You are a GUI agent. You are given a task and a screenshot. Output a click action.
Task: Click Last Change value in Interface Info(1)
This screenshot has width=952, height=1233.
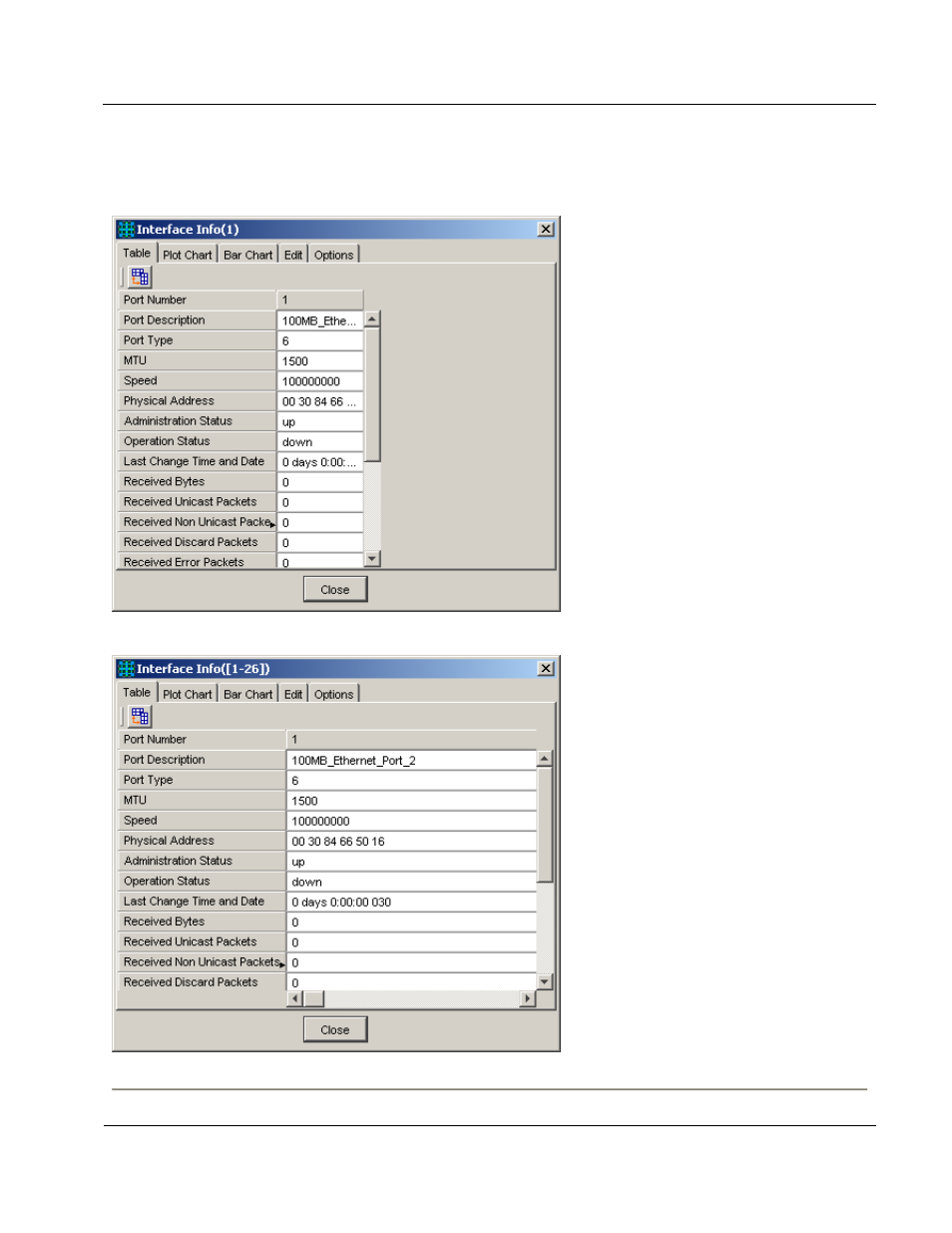tap(319, 462)
